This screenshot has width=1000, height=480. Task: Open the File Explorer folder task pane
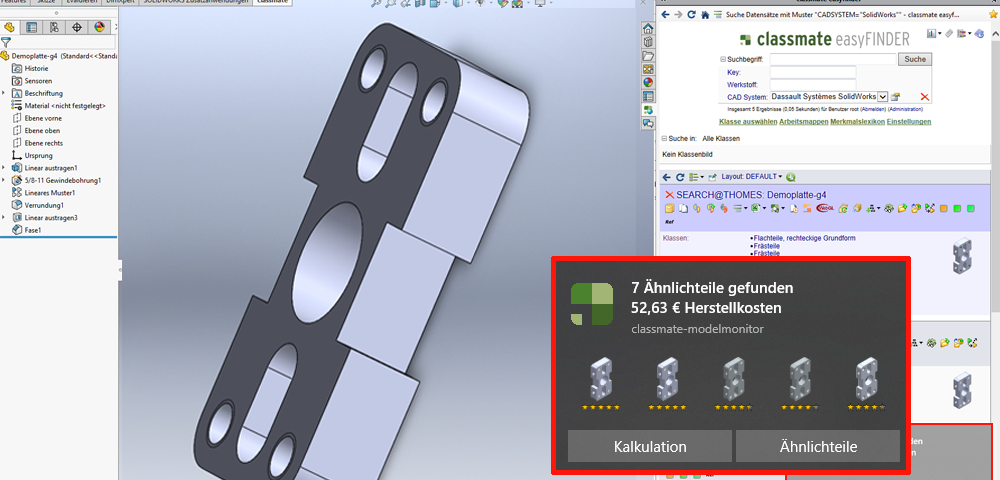648,55
